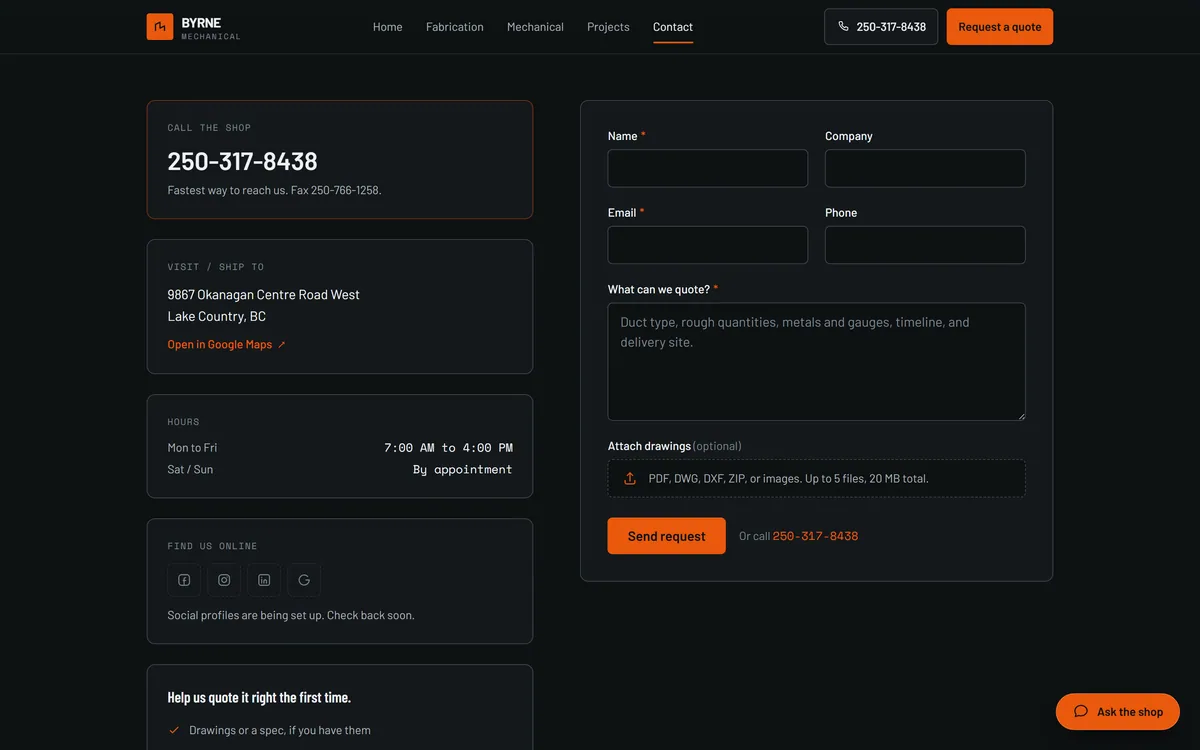Go to the Home nav item
Screen dimensions: 1200x750
point(388,27)
